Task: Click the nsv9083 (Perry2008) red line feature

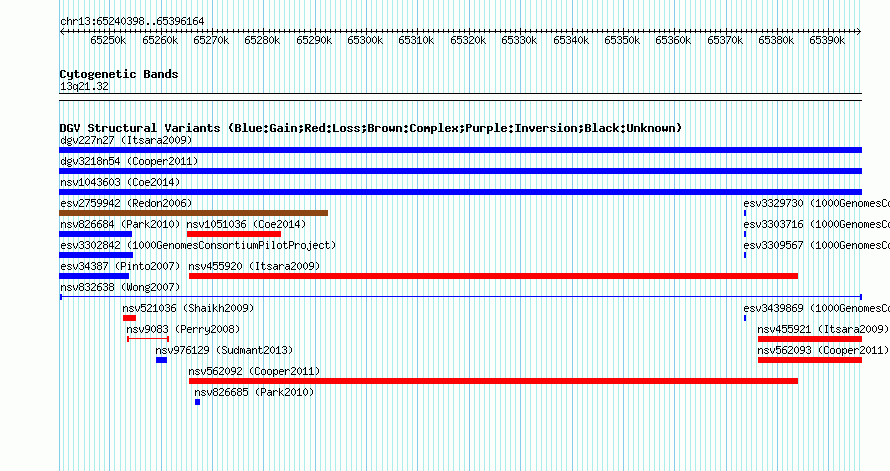Action: pos(148,339)
